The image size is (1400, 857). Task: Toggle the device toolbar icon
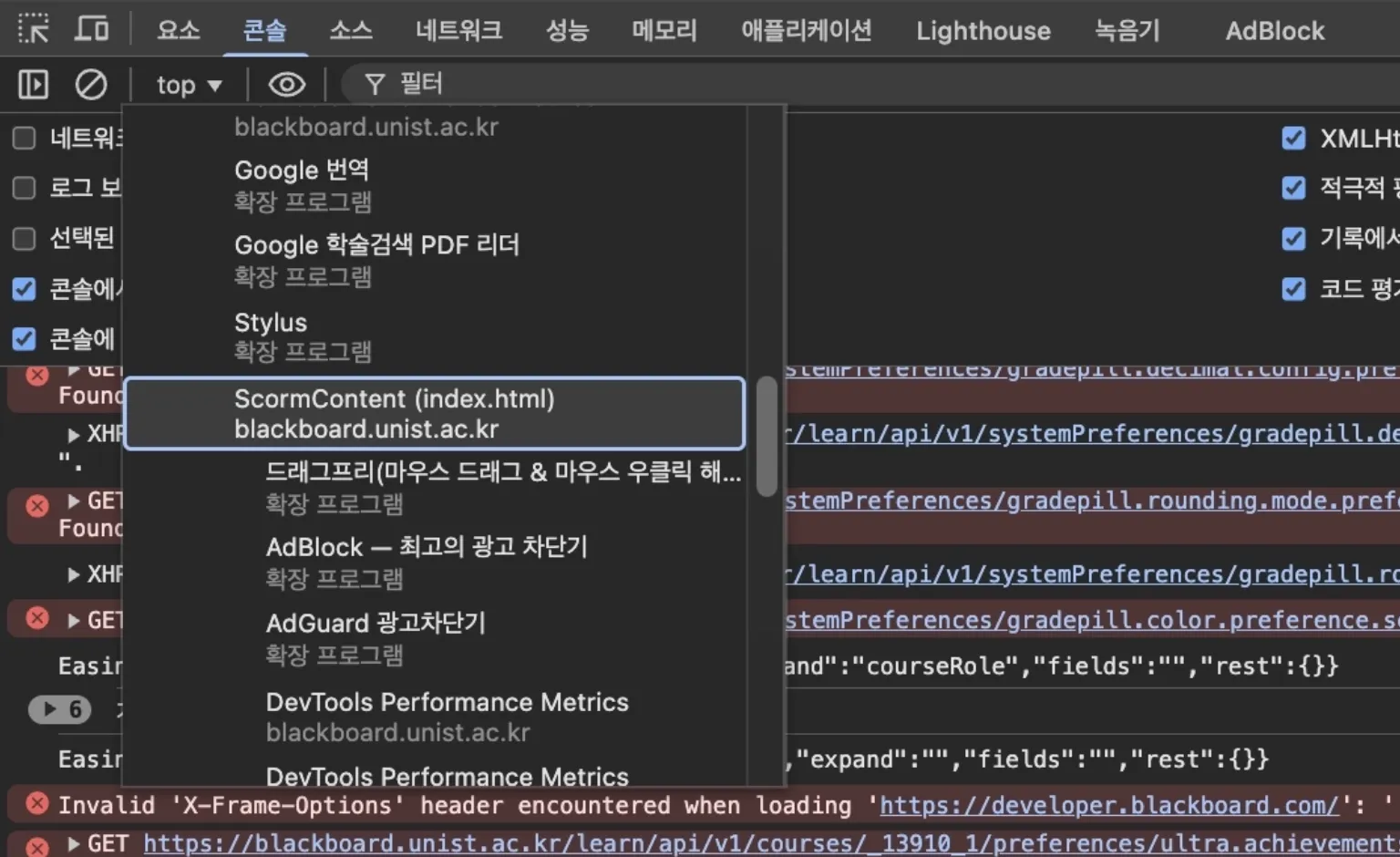point(91,29)
